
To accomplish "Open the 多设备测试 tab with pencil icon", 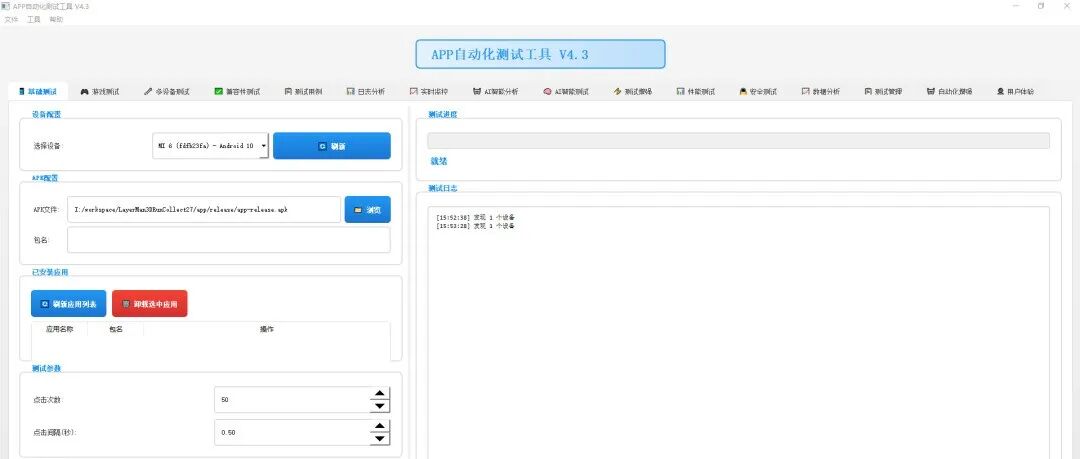I will pos(167,92).
